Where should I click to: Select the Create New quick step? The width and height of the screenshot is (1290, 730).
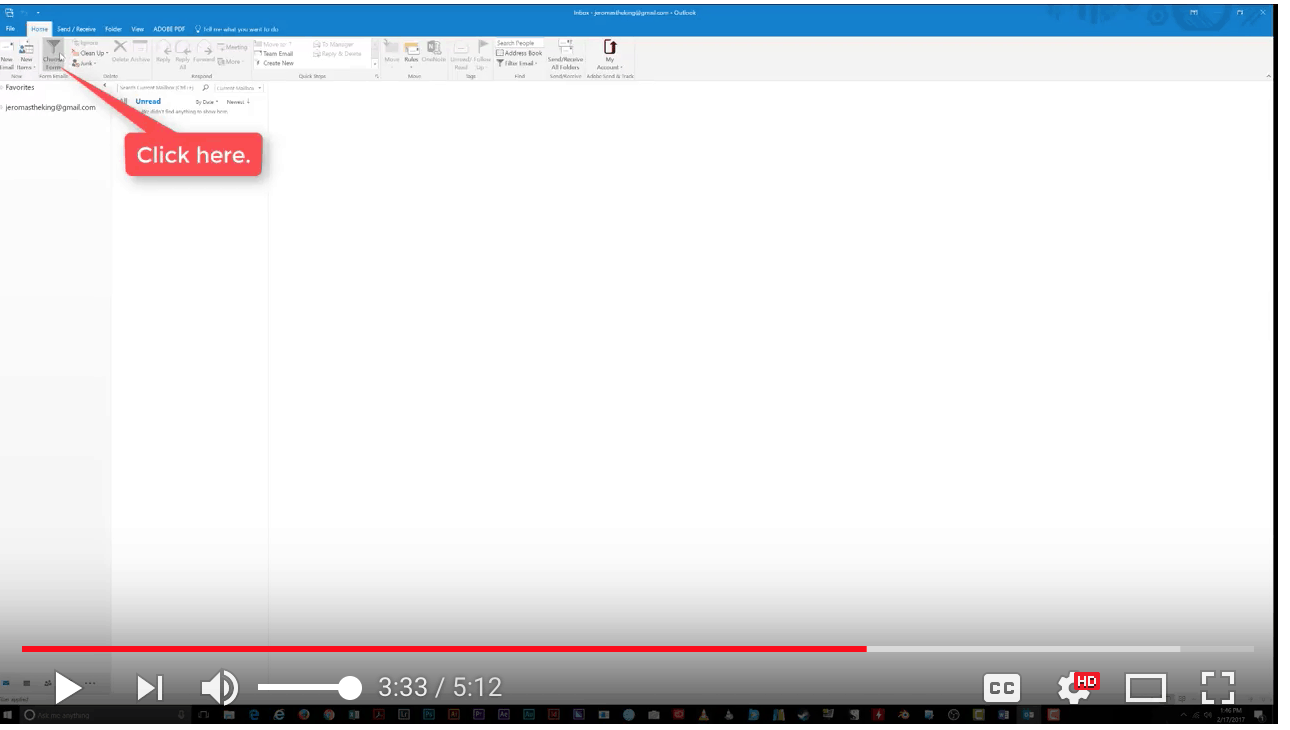[x=275, y=63]
